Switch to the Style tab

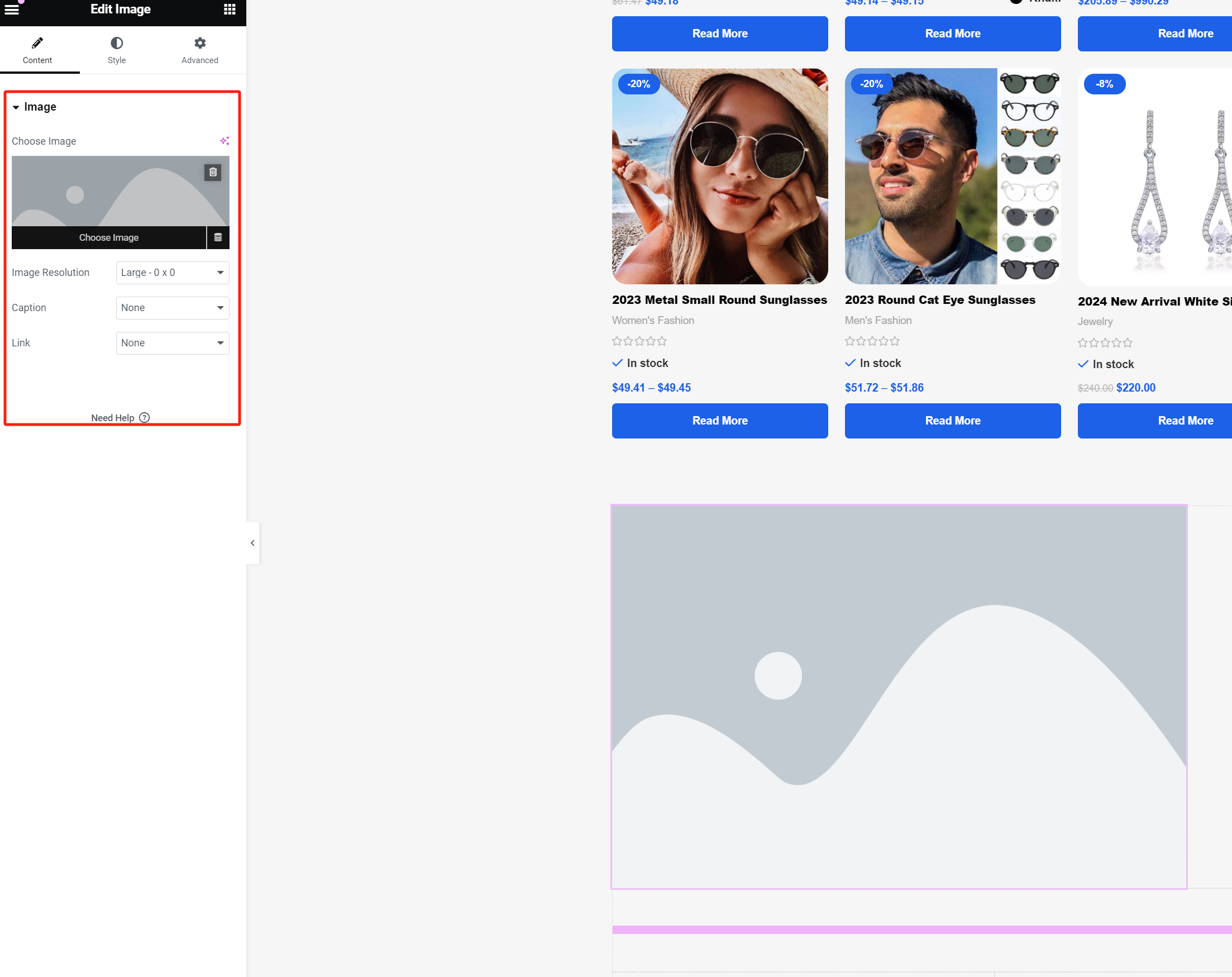pos(117,50)
